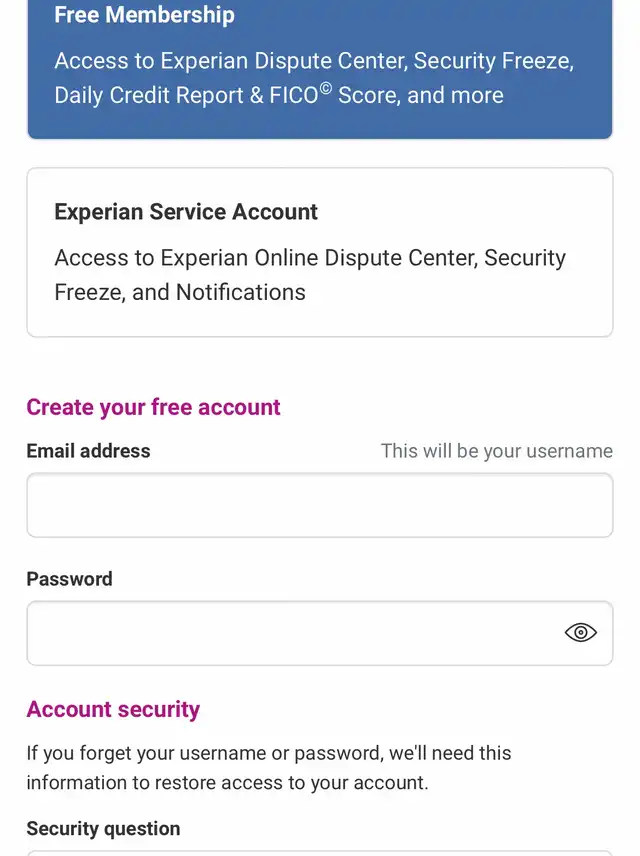Click the Daily Credit Report & FICO Score description

click(314, 78)
